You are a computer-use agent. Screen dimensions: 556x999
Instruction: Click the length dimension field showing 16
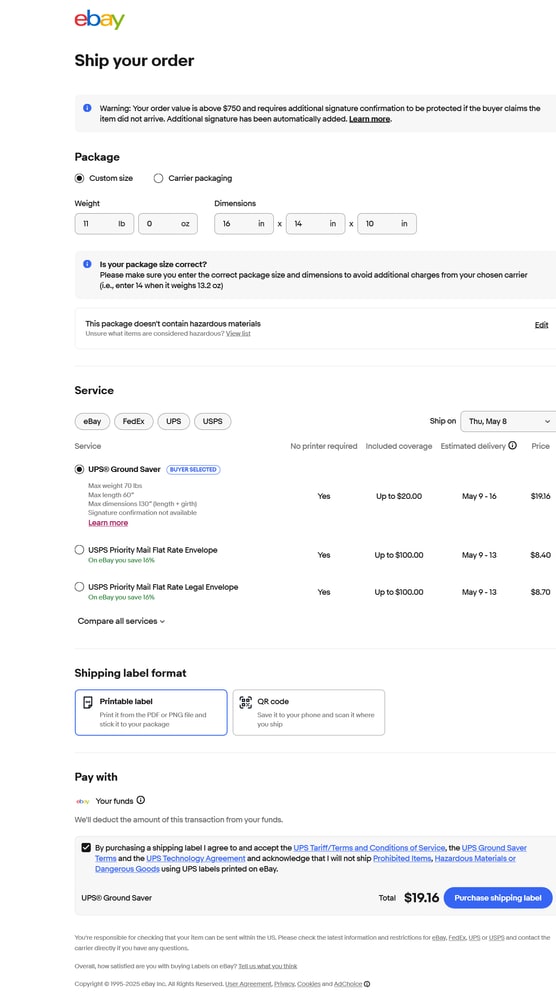point(244,224)
